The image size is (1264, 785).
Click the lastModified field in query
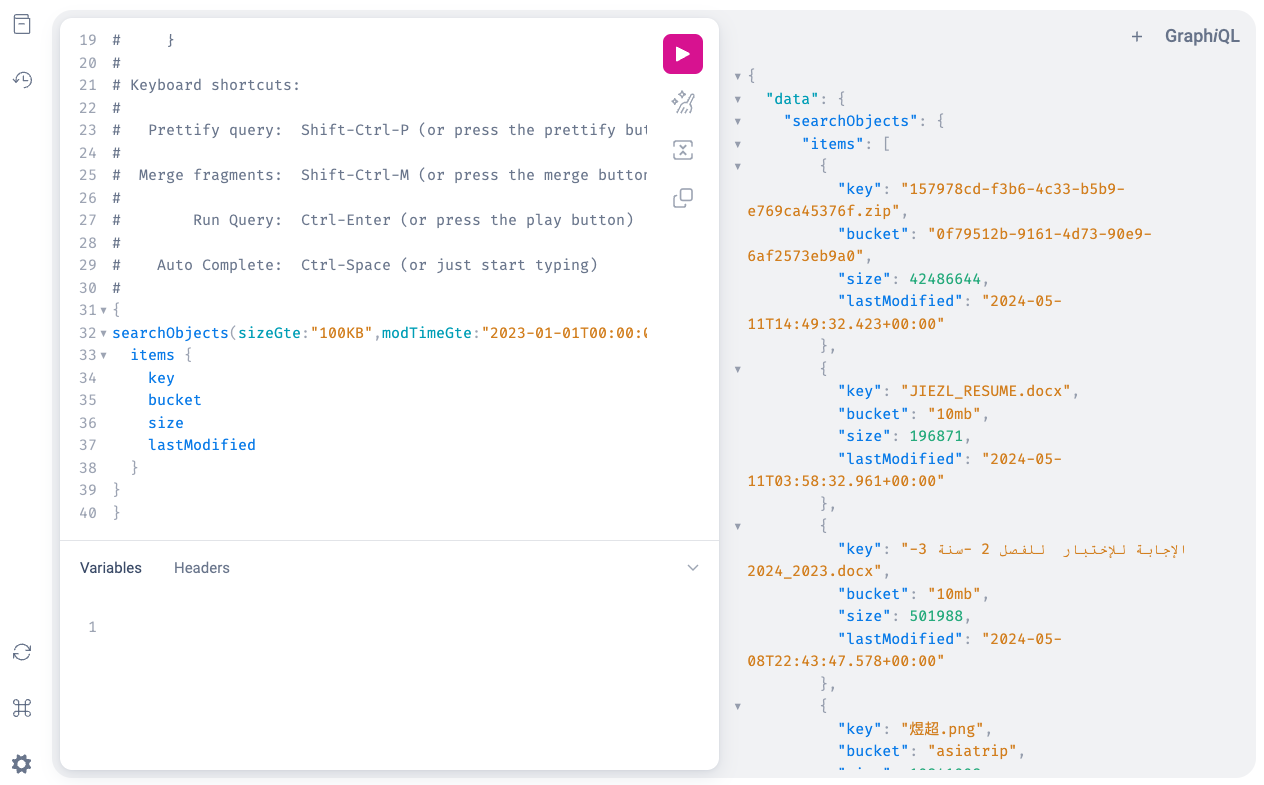(x=202, y=445)
